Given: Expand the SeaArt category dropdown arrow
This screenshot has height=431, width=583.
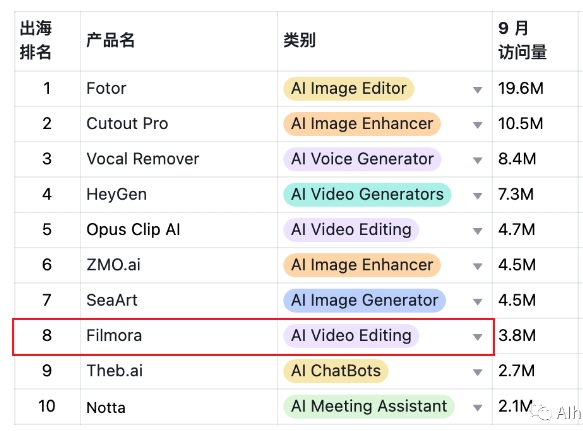Looking at the screenshot, I should [x=477, y=302].
